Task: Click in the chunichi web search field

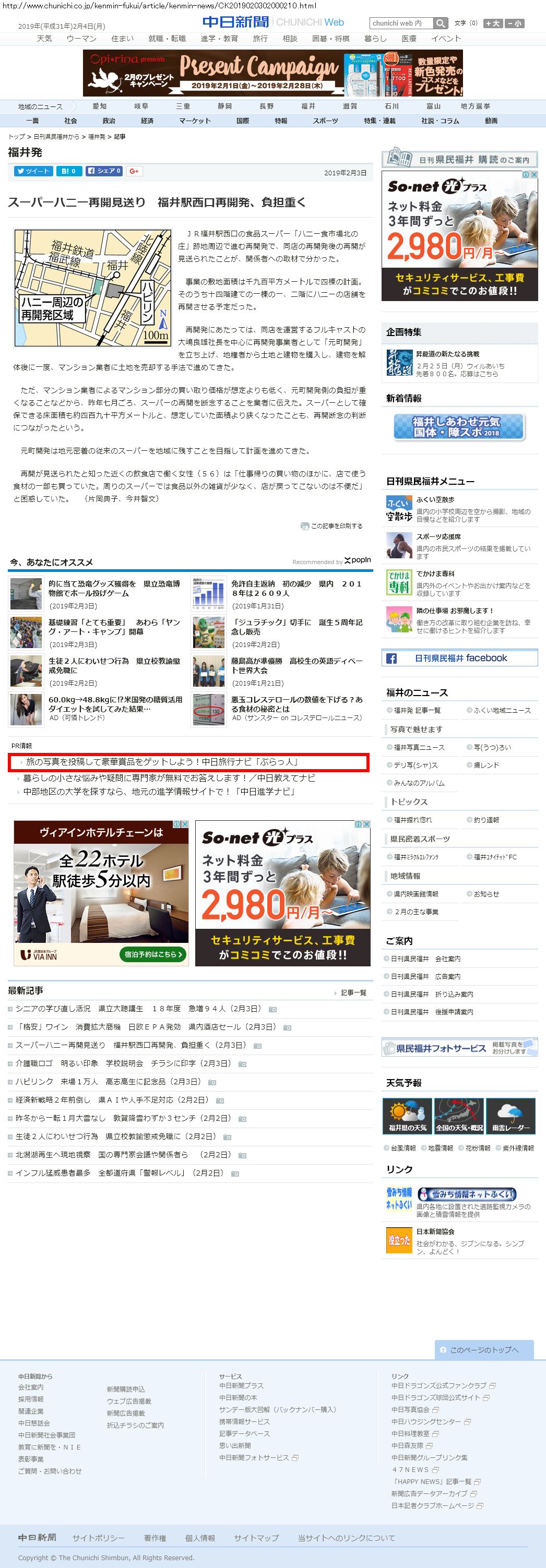Action: coord(401,23)
